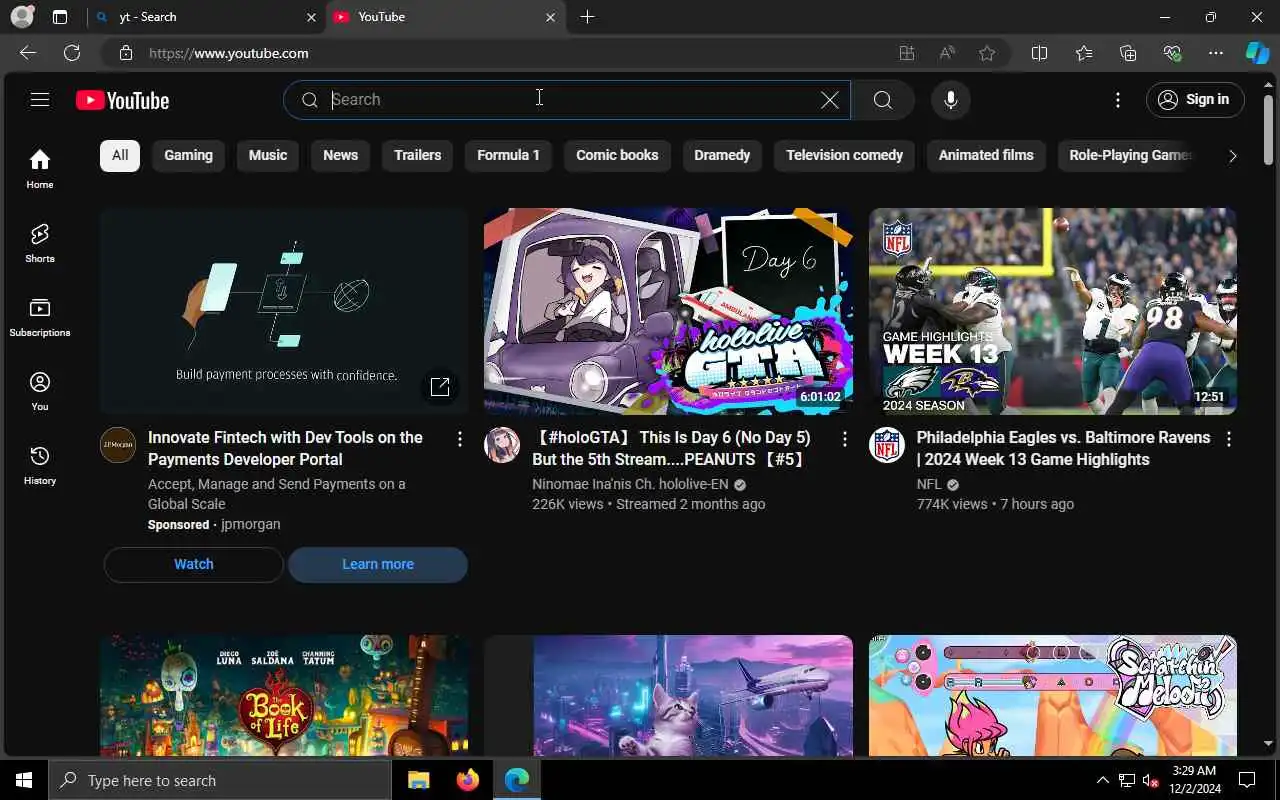Clear the search box with X icon
The image size is (1280, 800).
pos(830,100)
